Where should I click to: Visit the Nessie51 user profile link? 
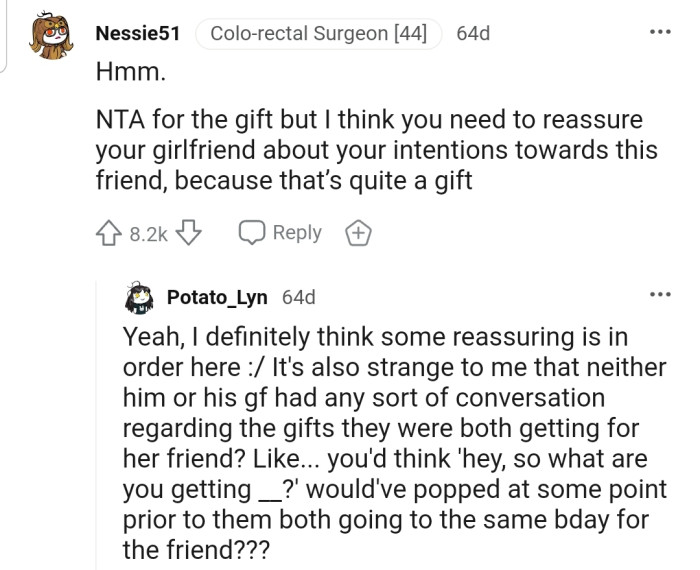click(x=138, y=34)
